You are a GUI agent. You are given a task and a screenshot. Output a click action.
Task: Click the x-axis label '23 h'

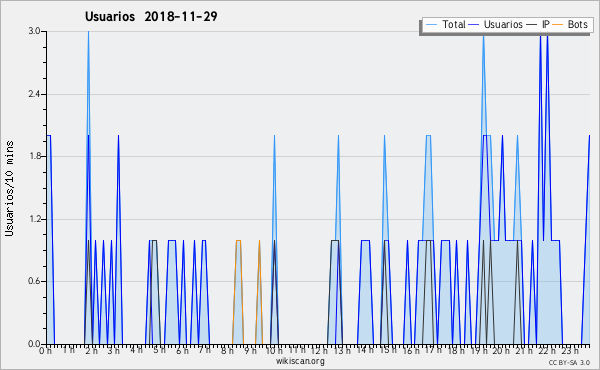(x=570, y=351)
